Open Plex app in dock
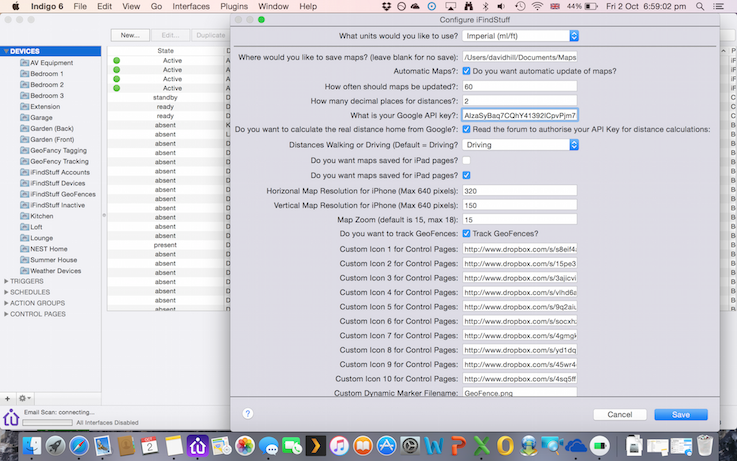 (315, 445)
